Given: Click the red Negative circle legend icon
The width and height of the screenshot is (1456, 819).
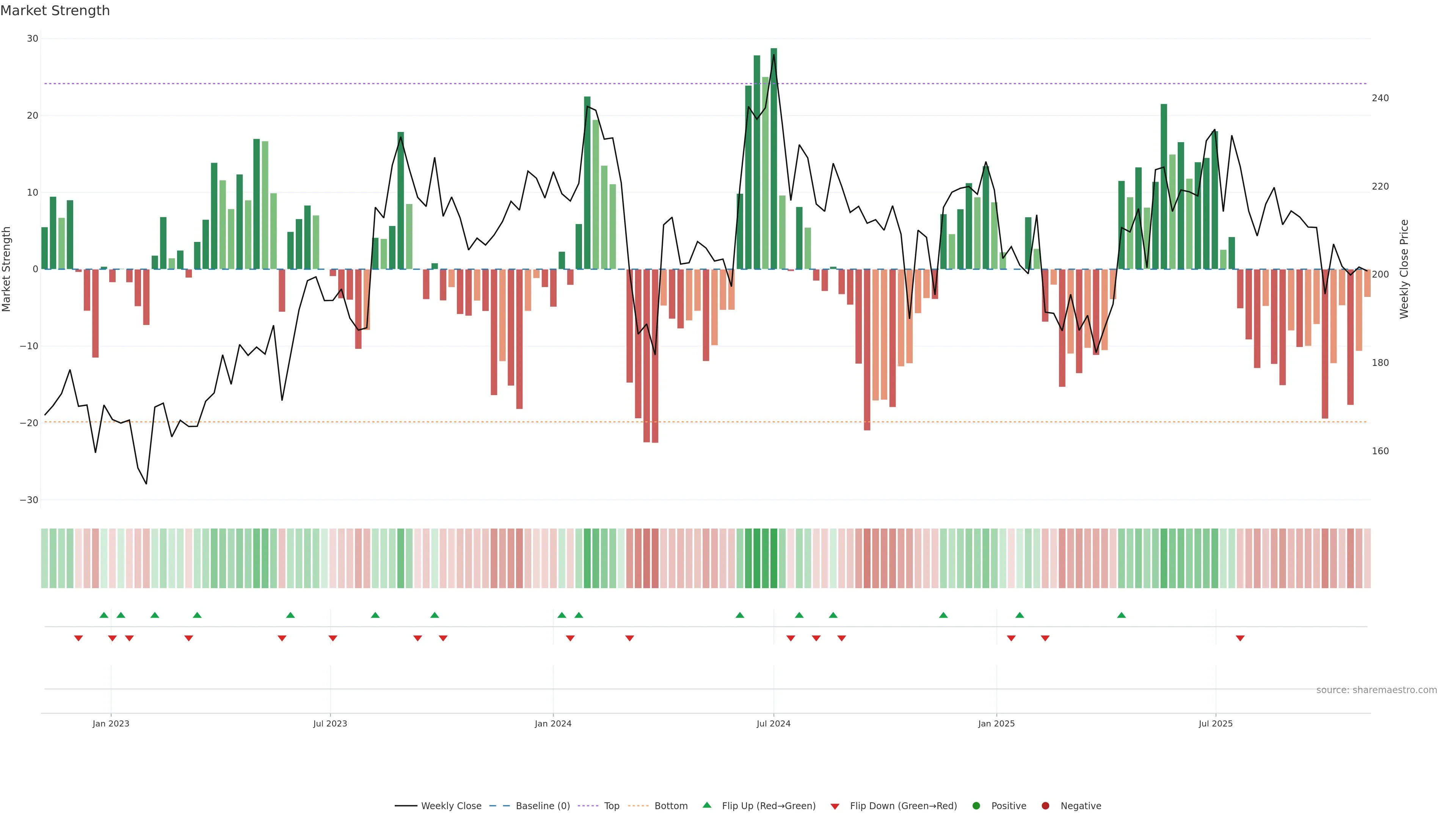Looking at the screenshot, I should pos(1045,806).
